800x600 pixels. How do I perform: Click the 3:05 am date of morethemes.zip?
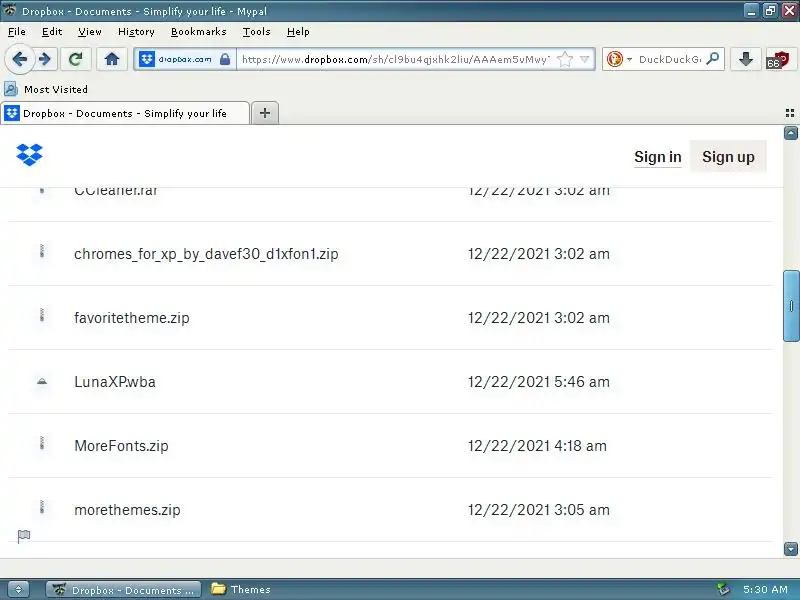click(538, 510)
